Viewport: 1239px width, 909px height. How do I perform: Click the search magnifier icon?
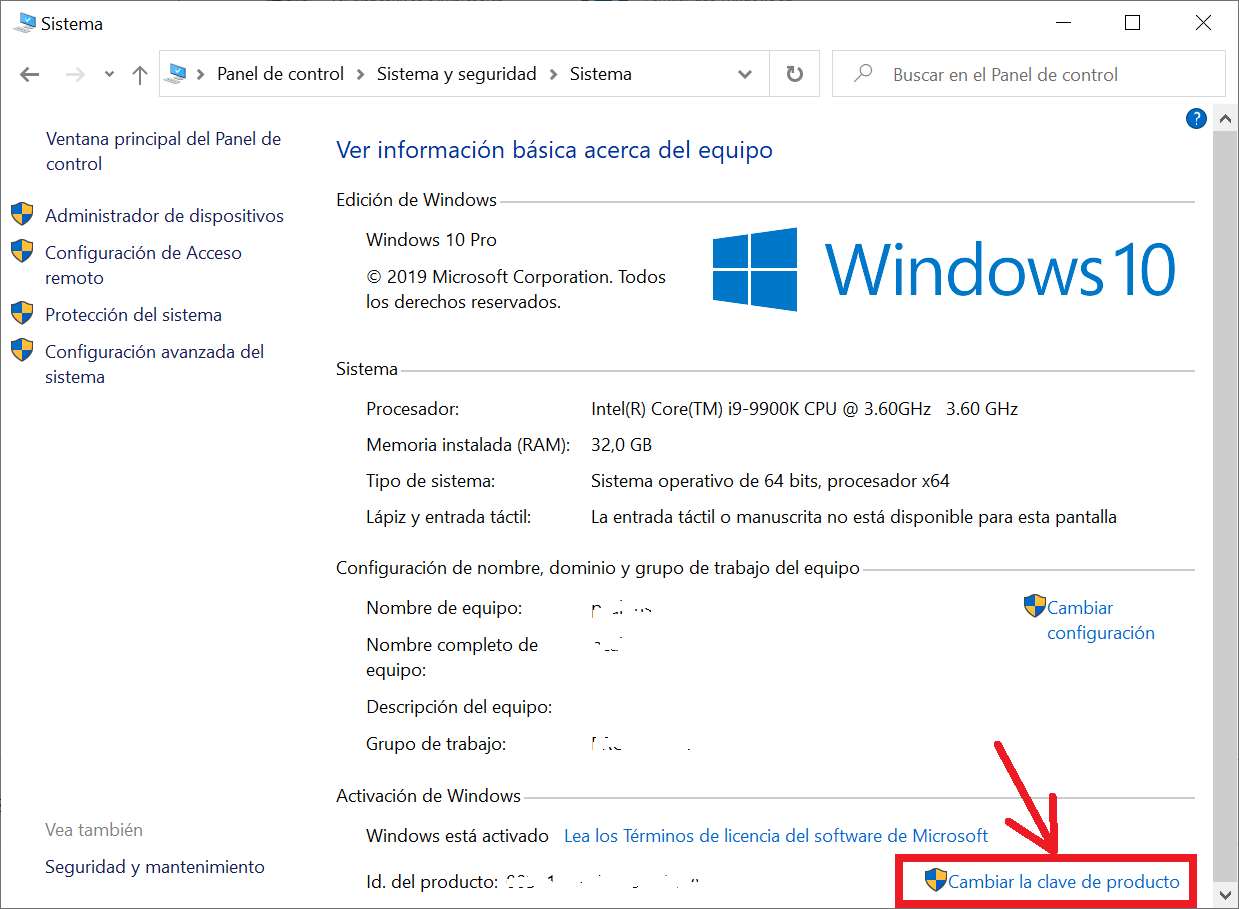coord(862,73)
